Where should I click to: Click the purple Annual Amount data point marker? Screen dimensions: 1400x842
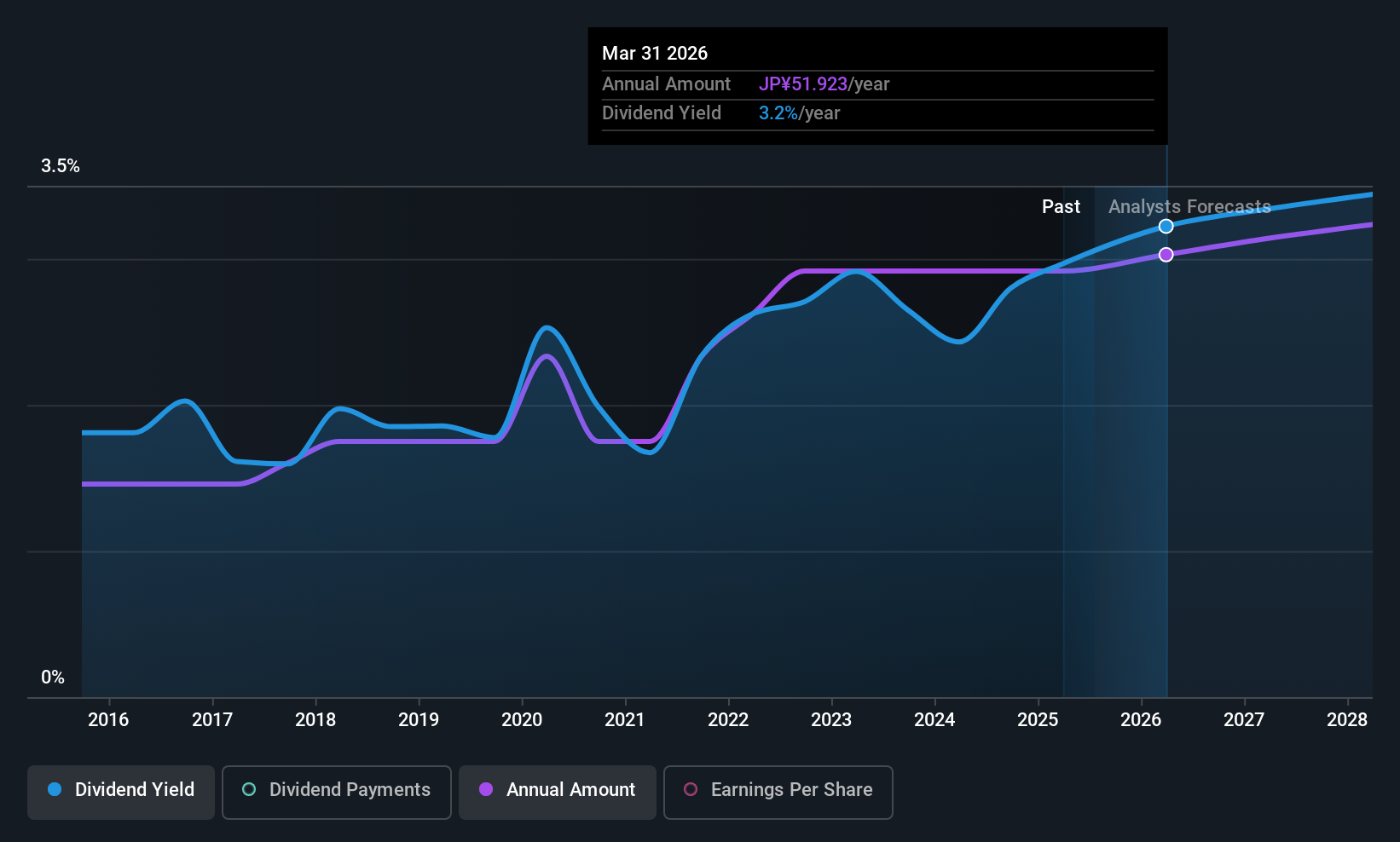(1166, 254)
